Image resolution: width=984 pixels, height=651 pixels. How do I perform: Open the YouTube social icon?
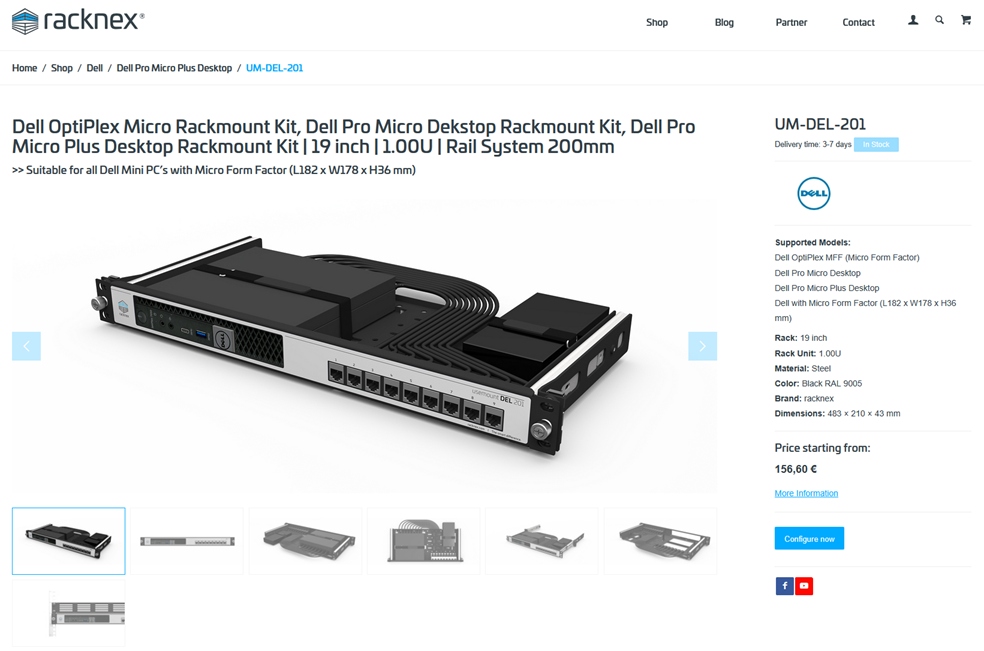(804, 586)
